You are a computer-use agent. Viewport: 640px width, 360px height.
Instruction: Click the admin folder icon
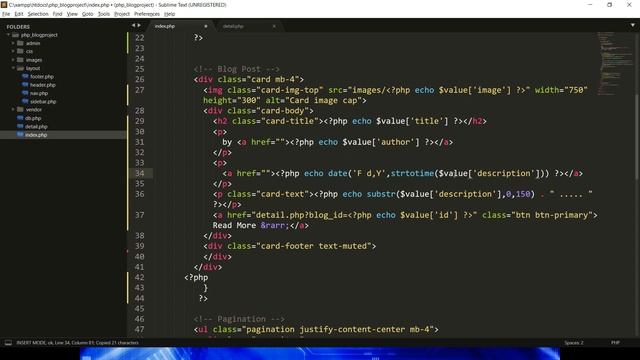pyautogui.click(x=20, y=43)
